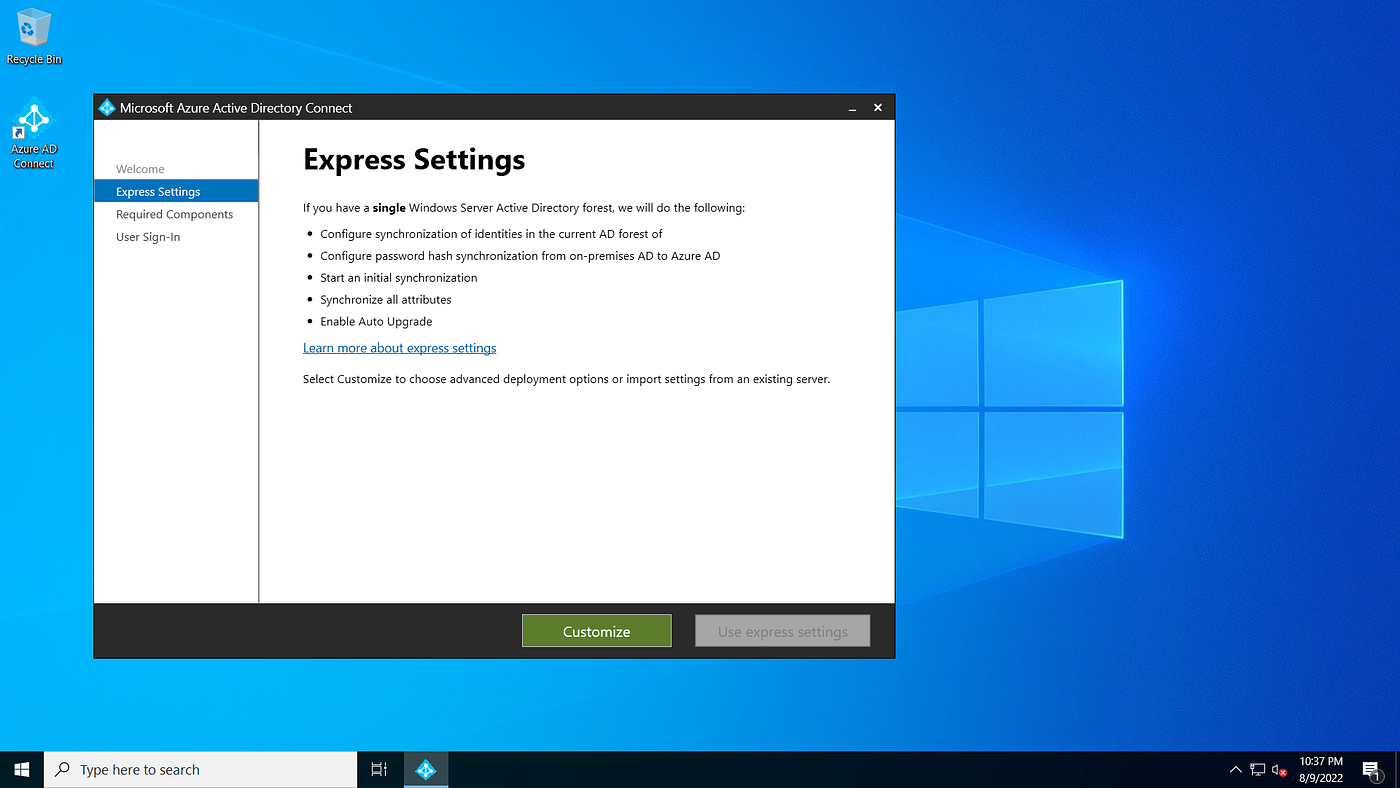
Task: Click the 'Start an initial synchronization' bullet
Action: pyautogui.click(x=399, y=278)
